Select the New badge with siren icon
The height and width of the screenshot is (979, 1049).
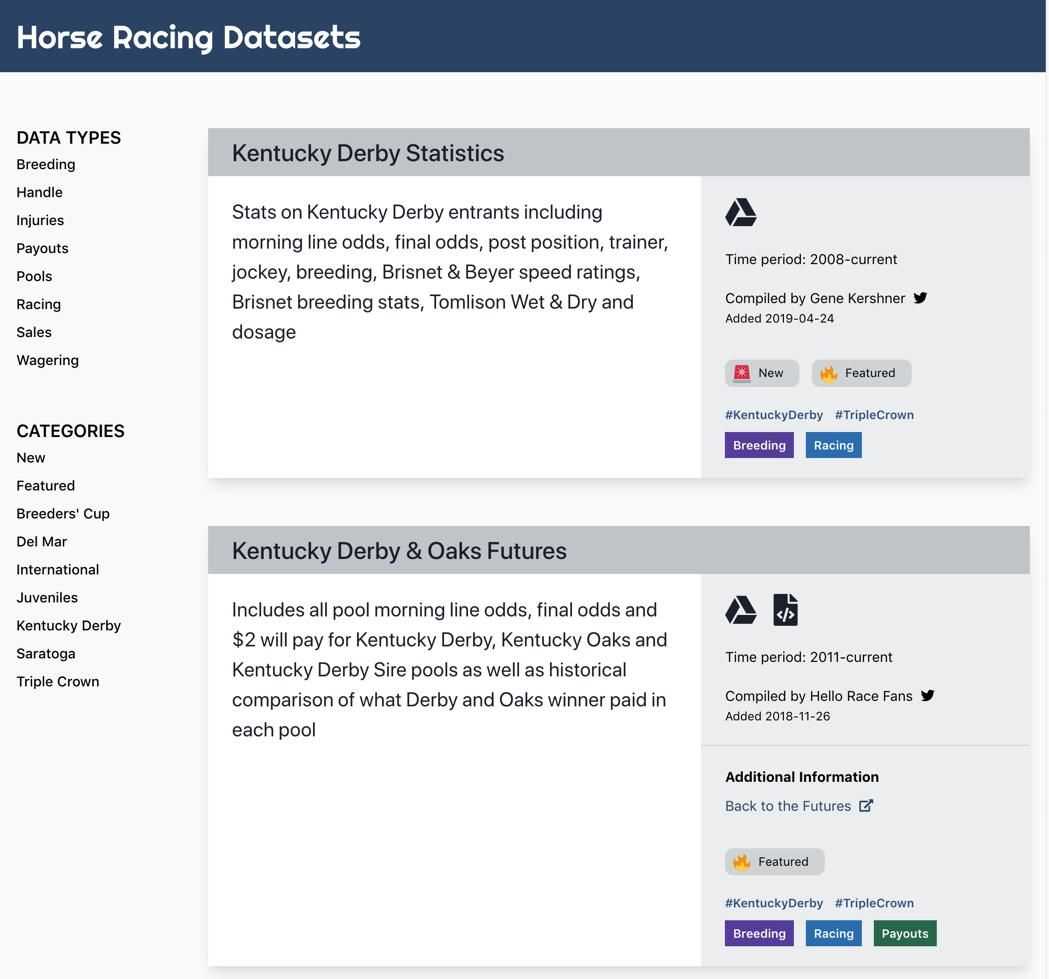click(x=761, y=373)
